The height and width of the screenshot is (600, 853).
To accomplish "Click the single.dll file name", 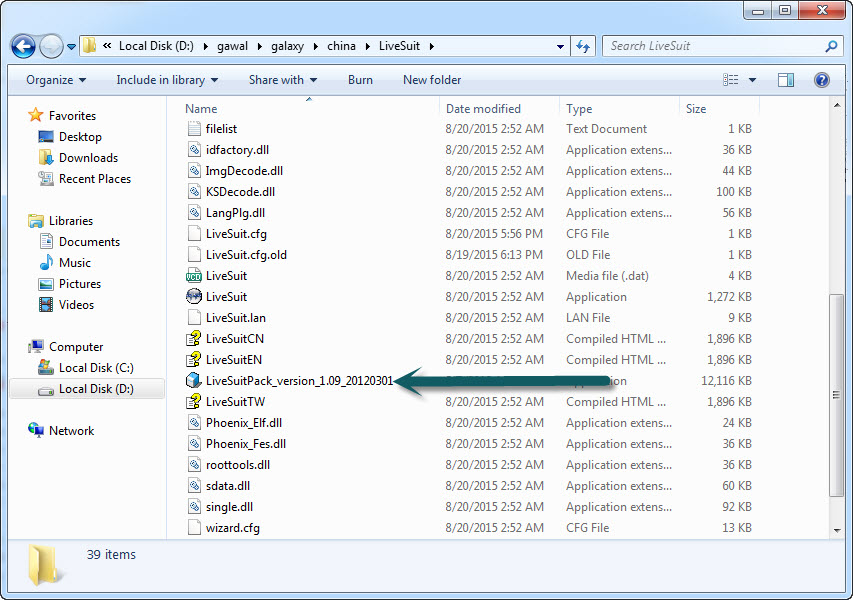I will (230, 507).
